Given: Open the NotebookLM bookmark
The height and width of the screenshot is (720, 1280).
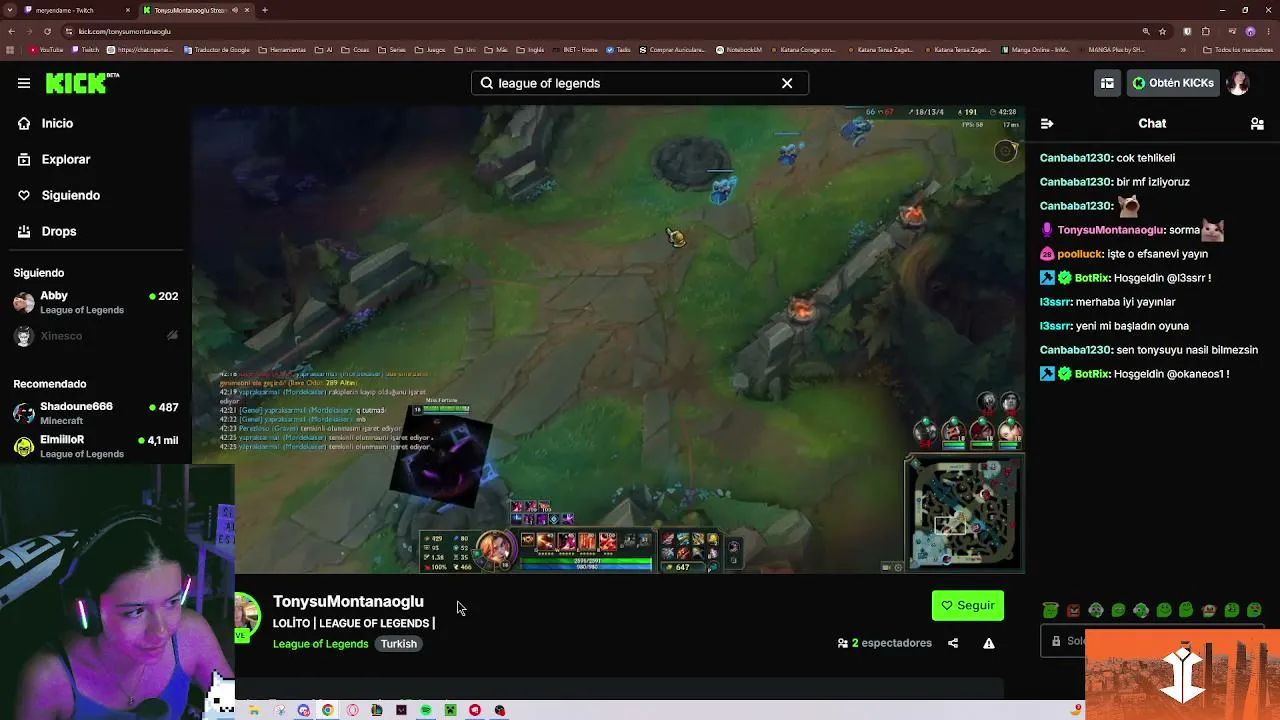Looking at the screenshot, I should click(739, 50).
